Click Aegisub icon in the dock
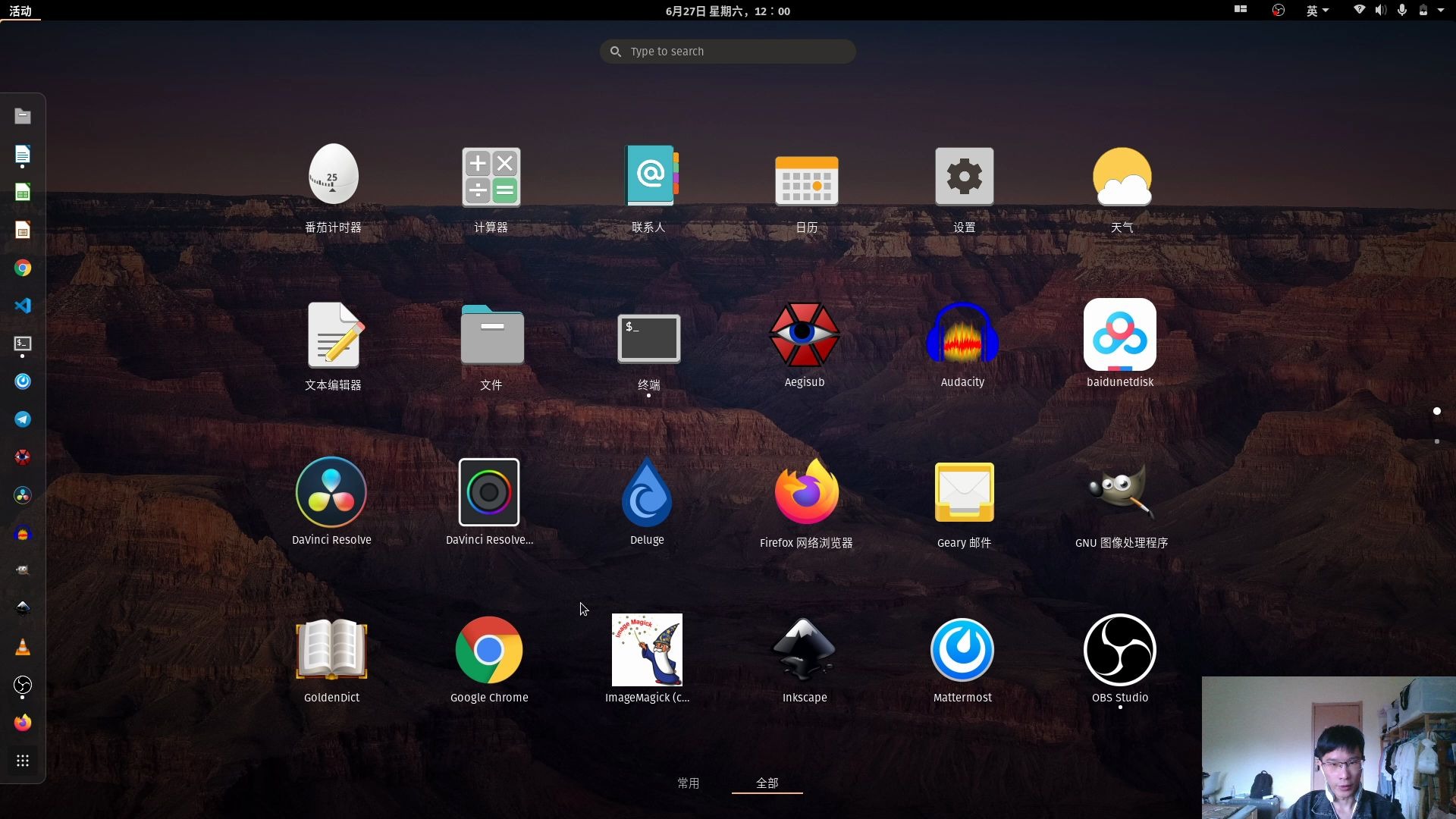 [23, 457]
